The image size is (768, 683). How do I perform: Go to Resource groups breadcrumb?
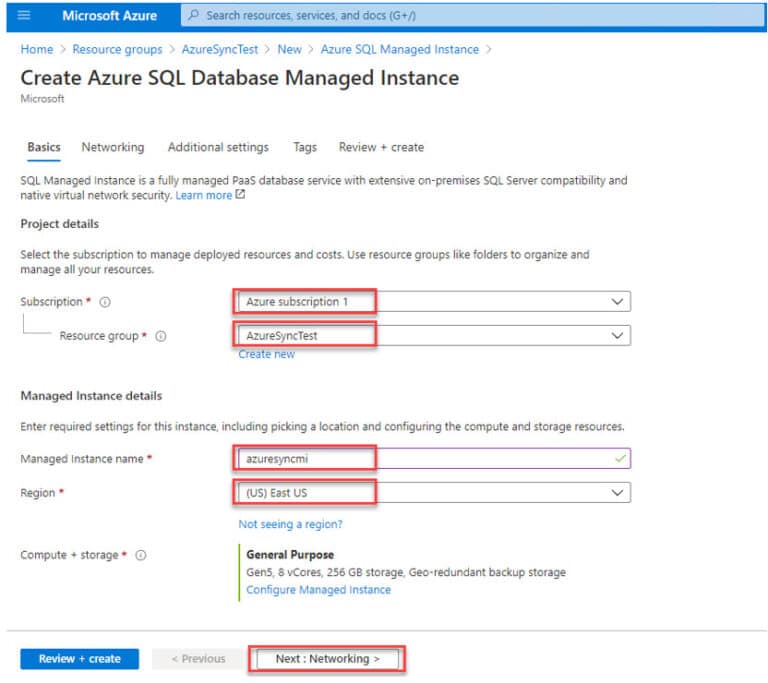tap(117, 49)
